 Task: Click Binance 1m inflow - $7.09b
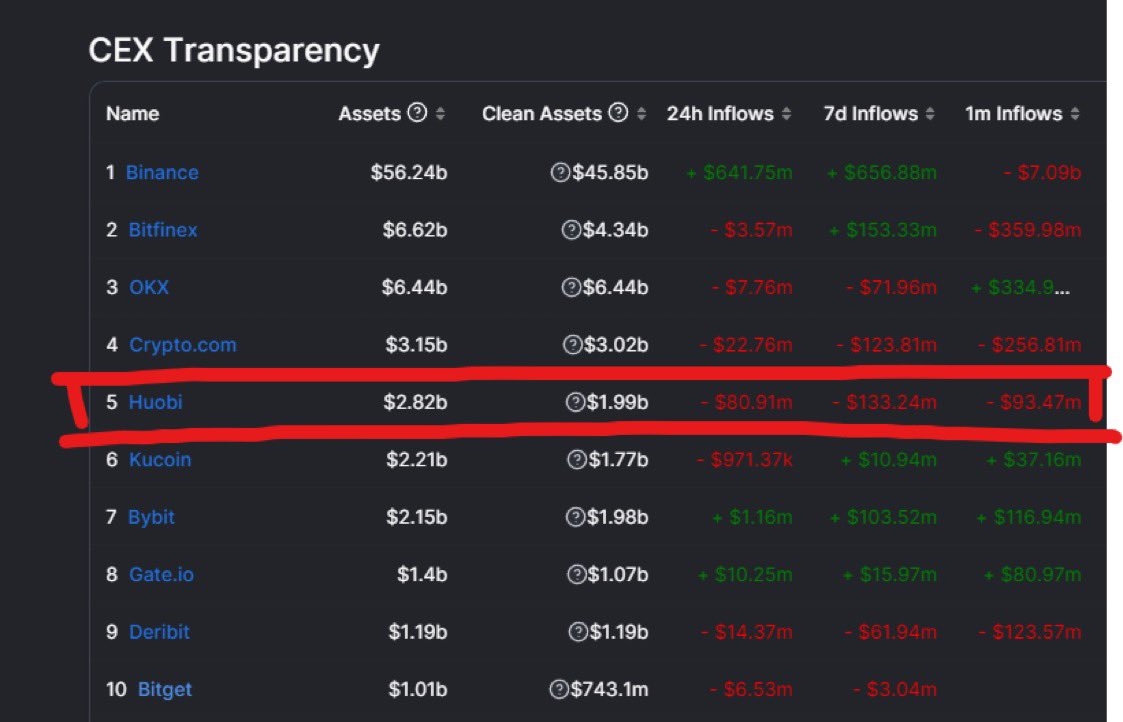click(1042, 173)
